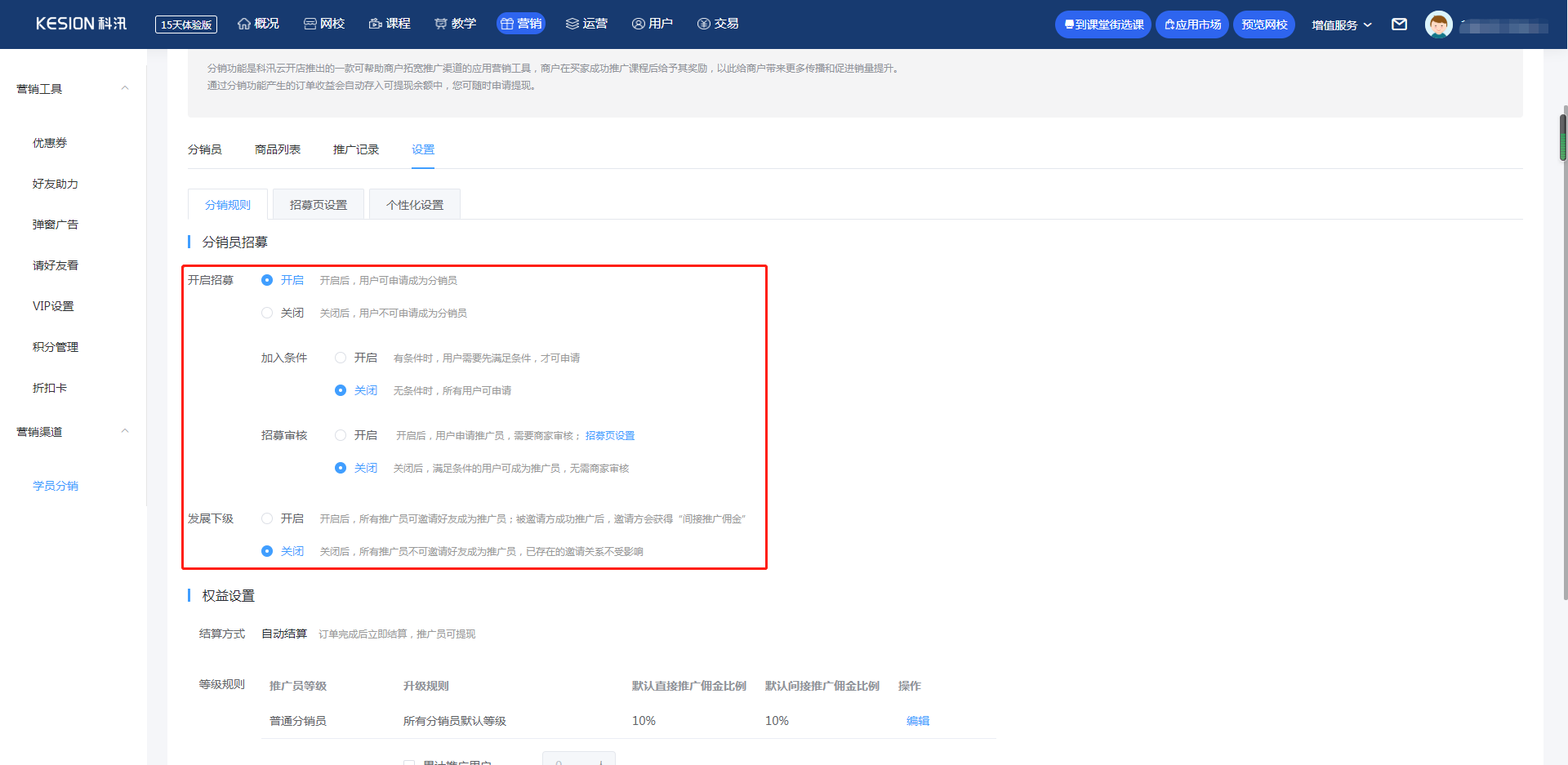Go to 网校 section in top navigation
The height and width of the screenshot is (765, 1568).
click(x=324, y=24)
